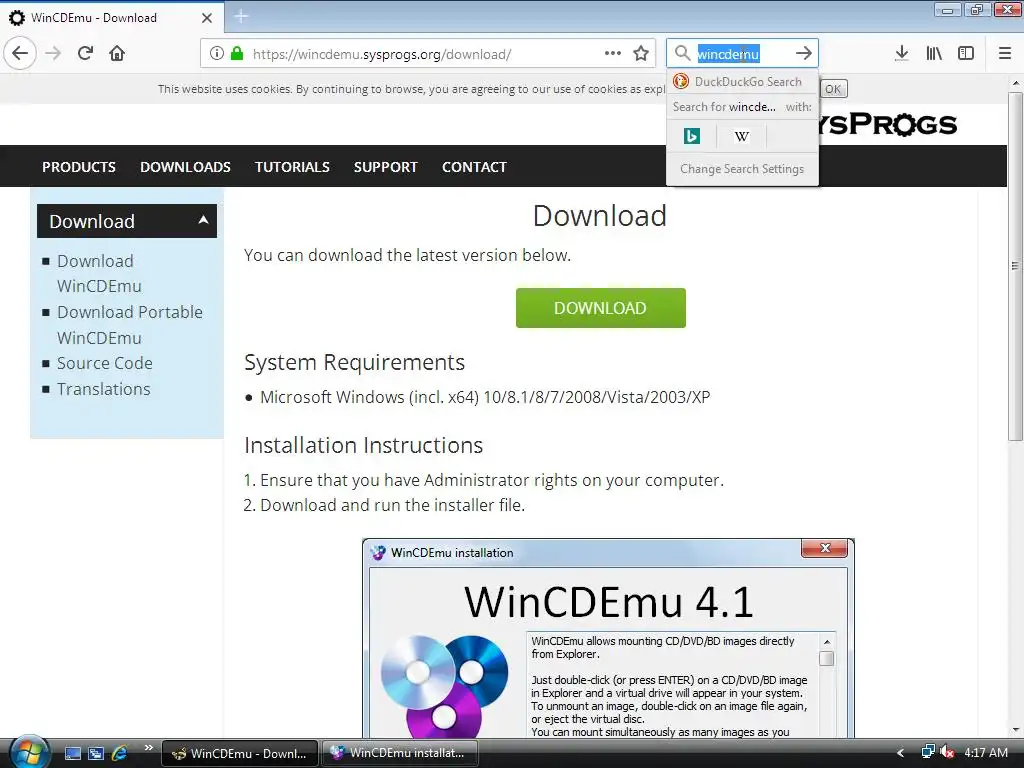
Task: Select DuckDuckGo Search suggestion
Action: pos(743,82)
